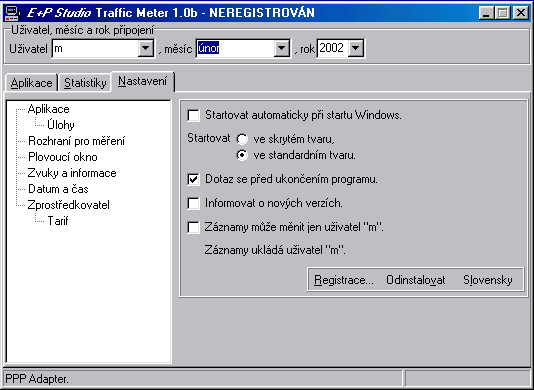Close the Traffic Meter window
The width and height of the screenshot is (534, 390).
tap(521, 13)
